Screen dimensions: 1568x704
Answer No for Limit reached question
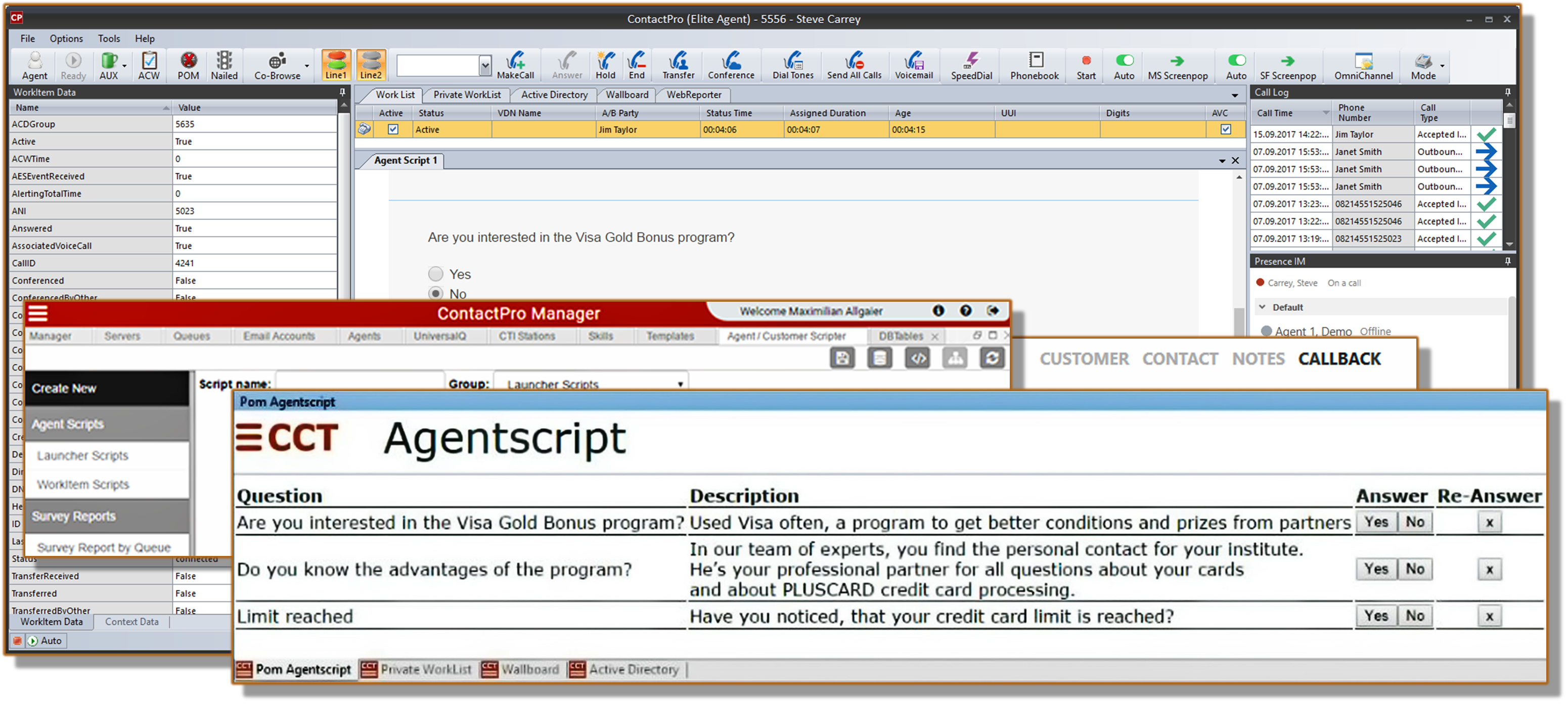tap(1415, 616)
